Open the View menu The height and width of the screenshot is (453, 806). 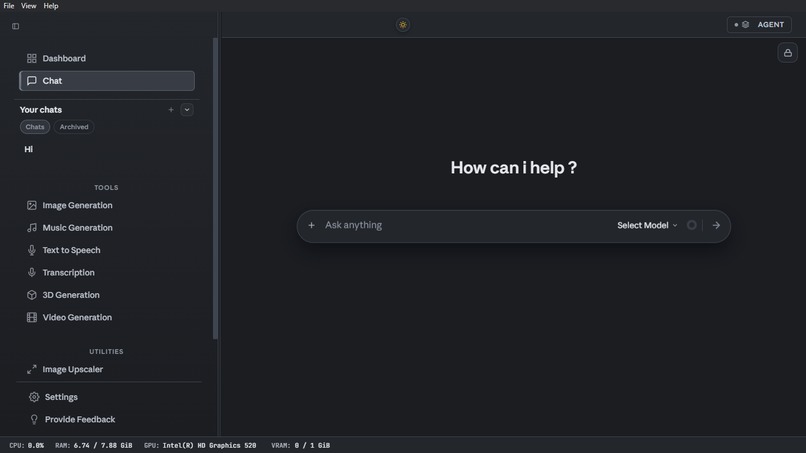click(x=28, y=6)
